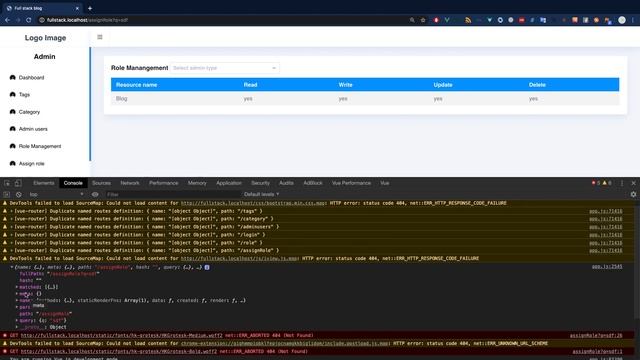Expand the /tags duplicate route warning
The width and height of the screenshot is (640, 360).
[x=11, y=211]
